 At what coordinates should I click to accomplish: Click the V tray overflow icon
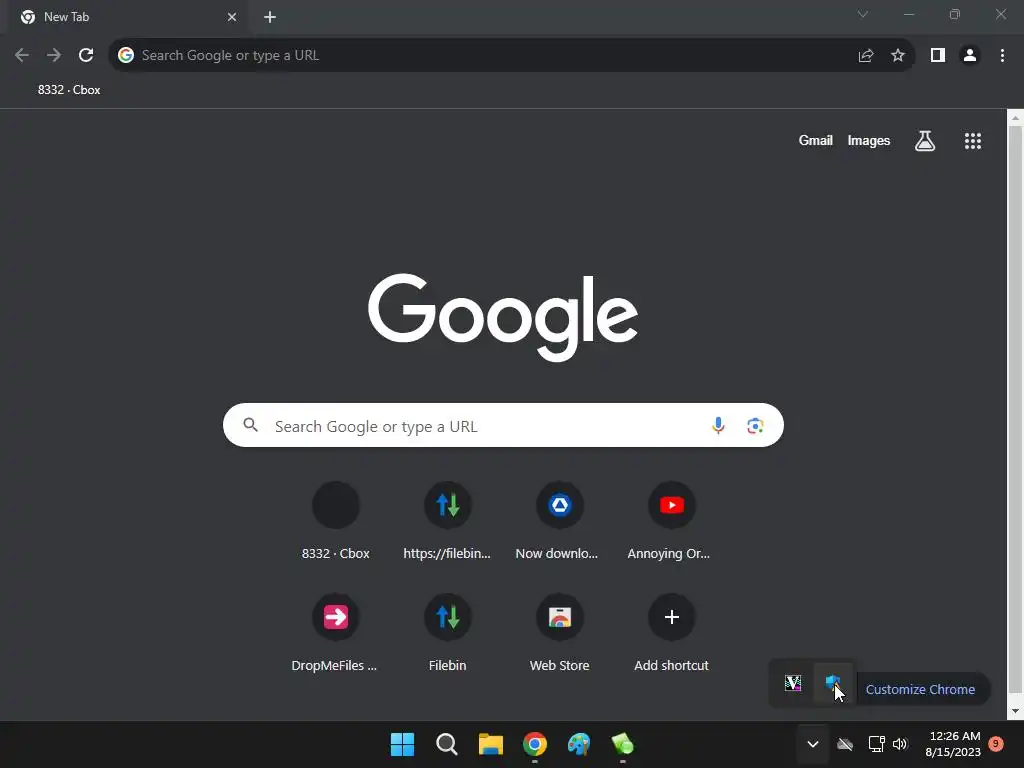pos(793,684)
